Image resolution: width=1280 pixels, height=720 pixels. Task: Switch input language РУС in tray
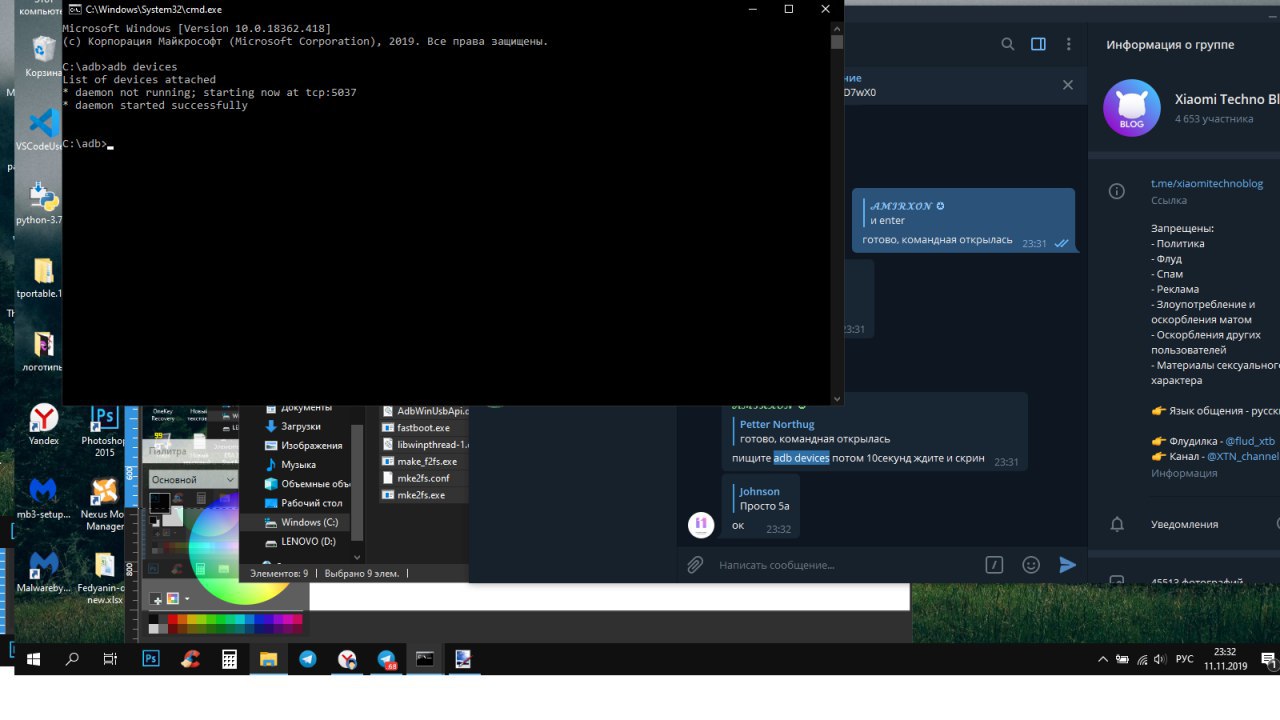point(1184,660)
